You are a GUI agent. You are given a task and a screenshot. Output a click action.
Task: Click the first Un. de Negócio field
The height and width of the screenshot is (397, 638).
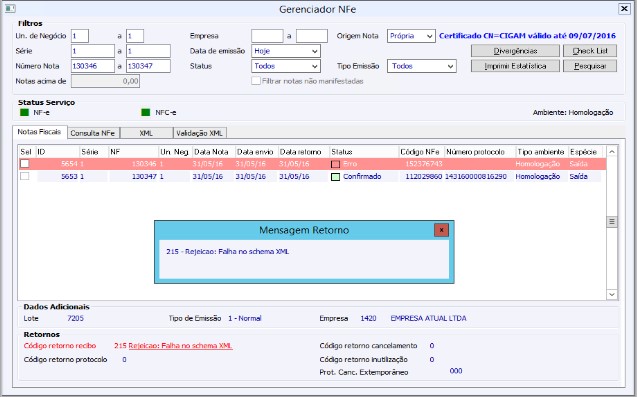coord(80,36)
